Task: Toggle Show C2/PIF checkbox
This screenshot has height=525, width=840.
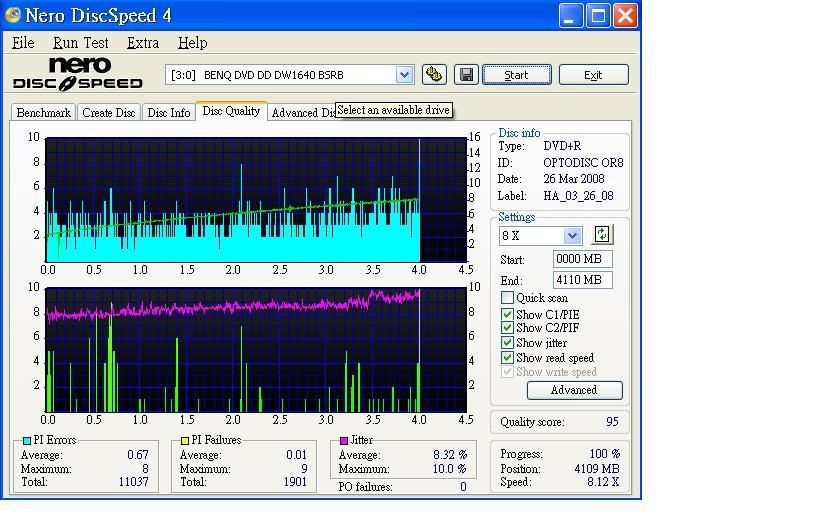Action: (507, 328)
